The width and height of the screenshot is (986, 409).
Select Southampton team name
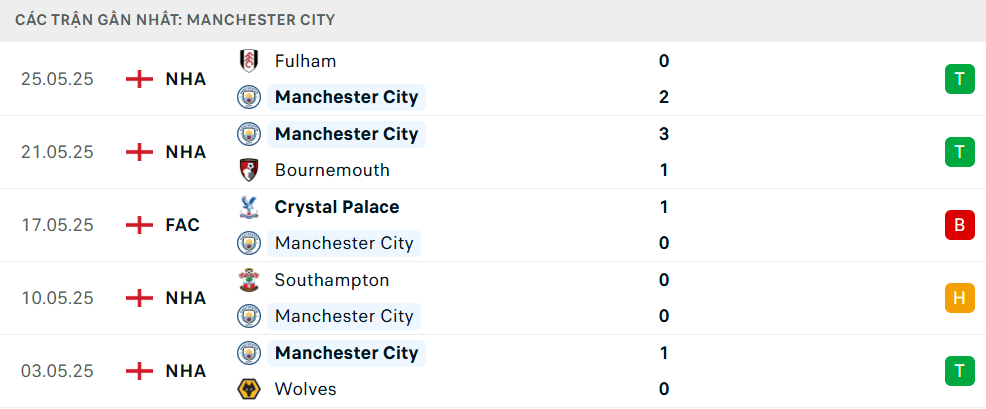point(332,280)
